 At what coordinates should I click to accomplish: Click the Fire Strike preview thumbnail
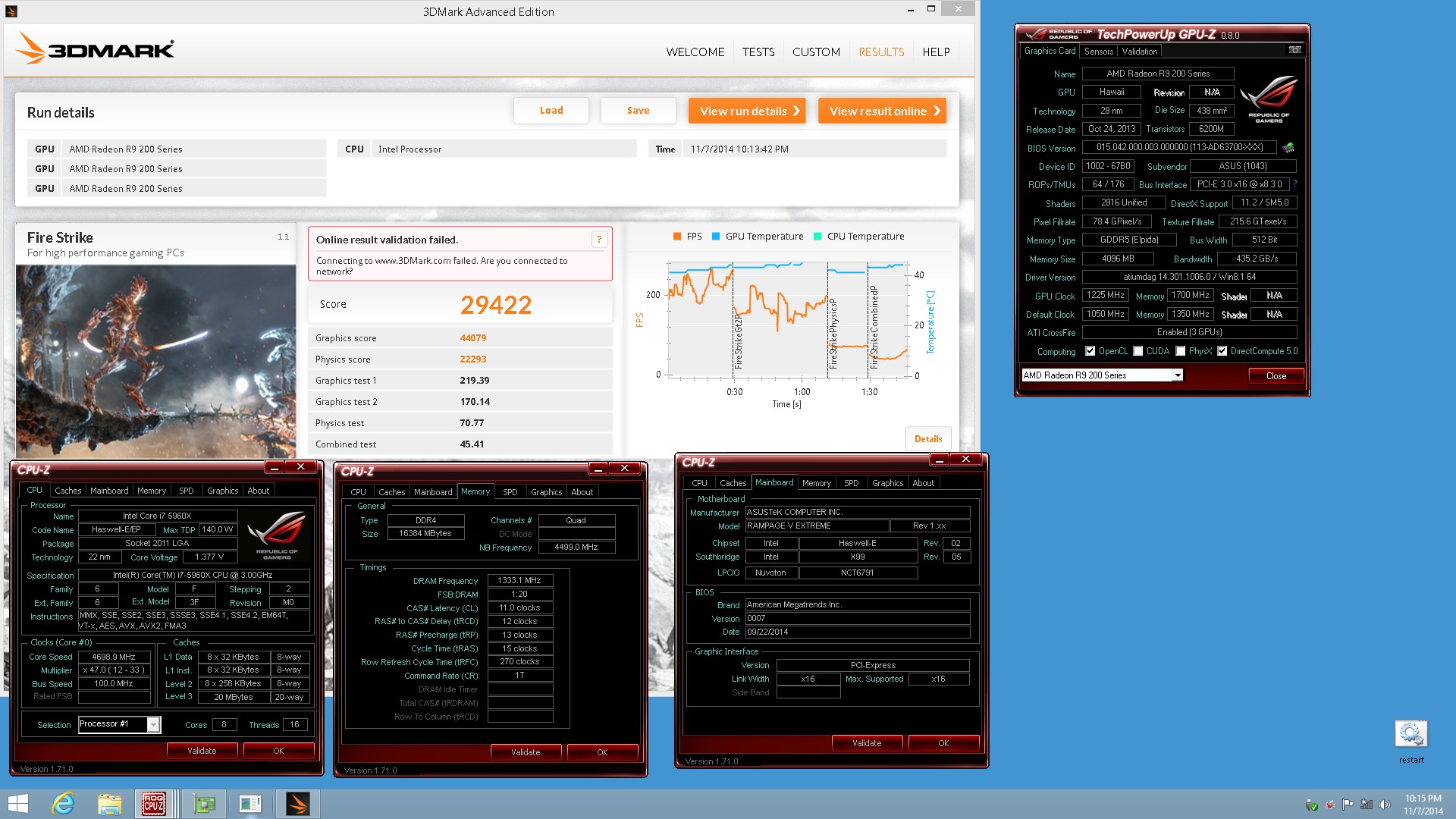(155, 360)
